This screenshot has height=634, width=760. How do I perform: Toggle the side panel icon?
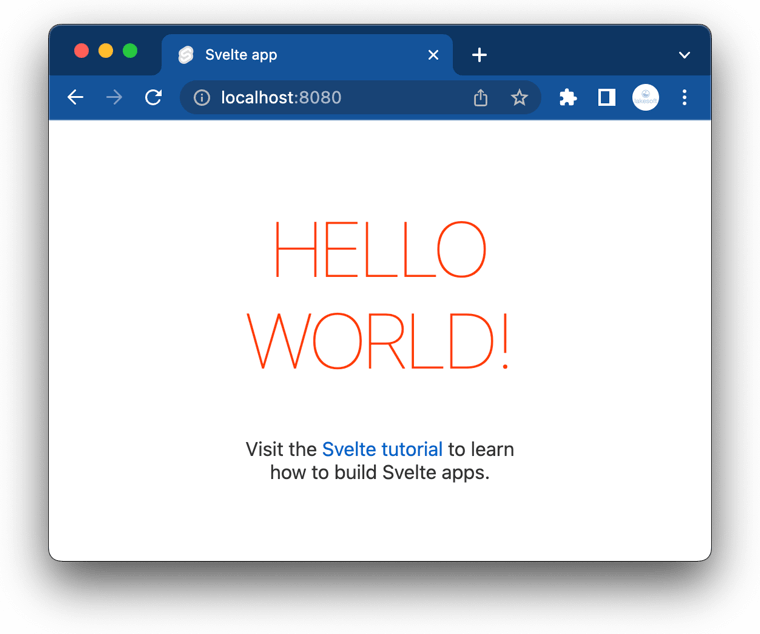coord(606,97)
